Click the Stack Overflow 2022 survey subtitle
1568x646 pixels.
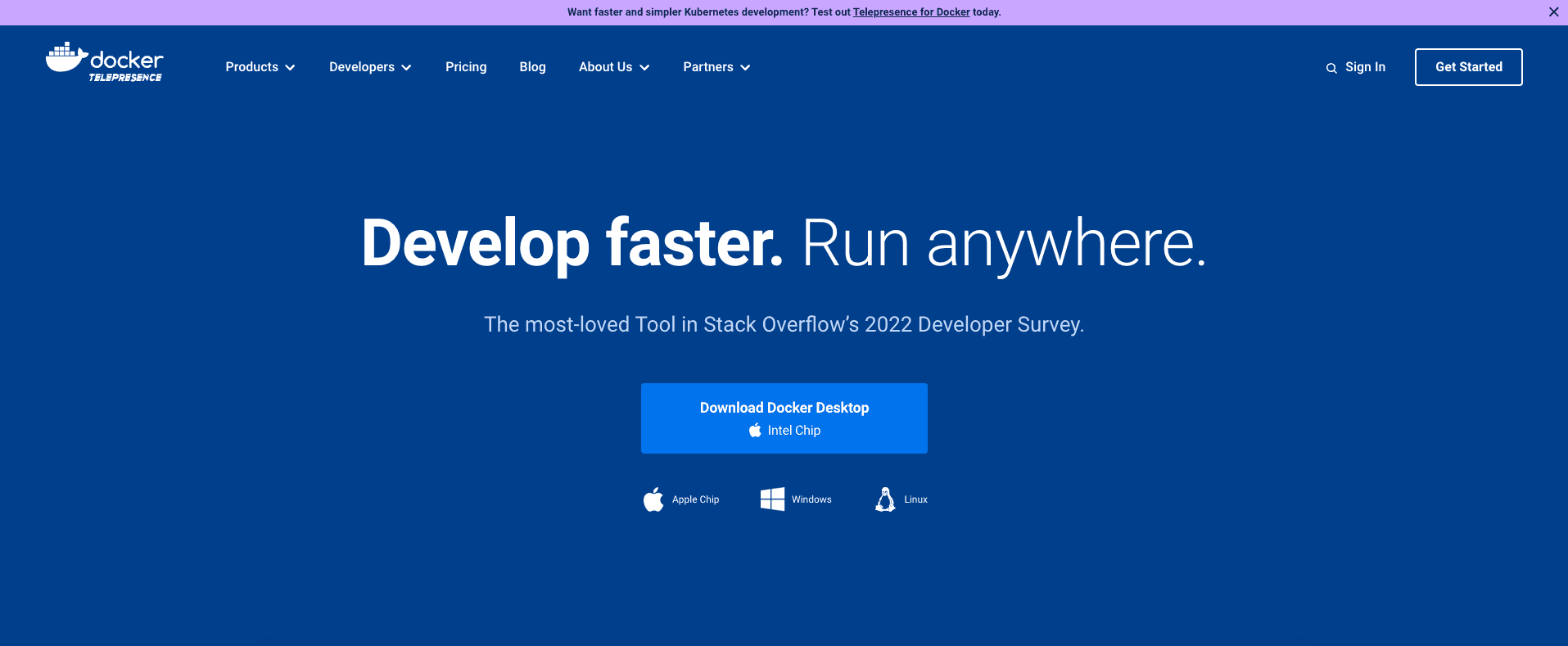(x=784, y=325)
